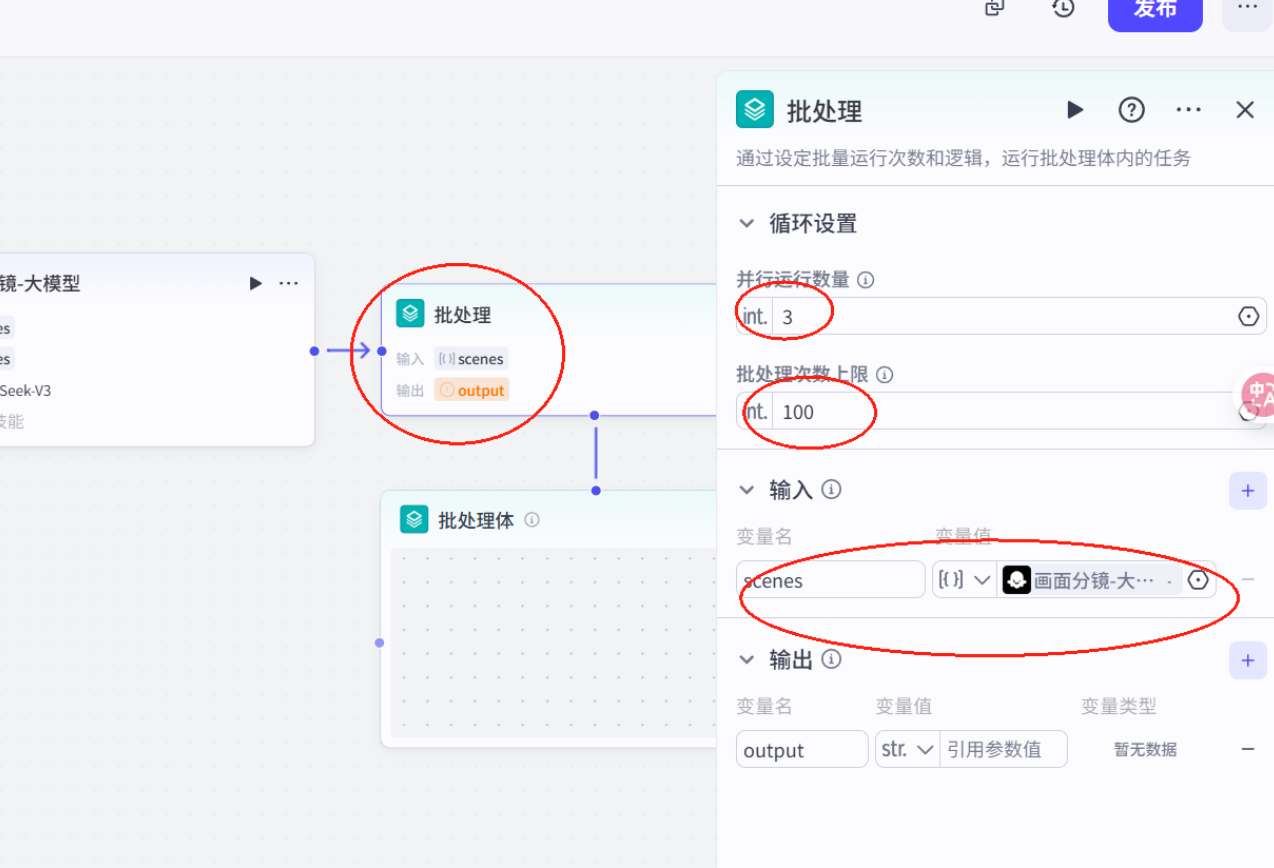
Task: Run the 画面分镜-大模型 node with its play icon
Action: pos(254,283)
